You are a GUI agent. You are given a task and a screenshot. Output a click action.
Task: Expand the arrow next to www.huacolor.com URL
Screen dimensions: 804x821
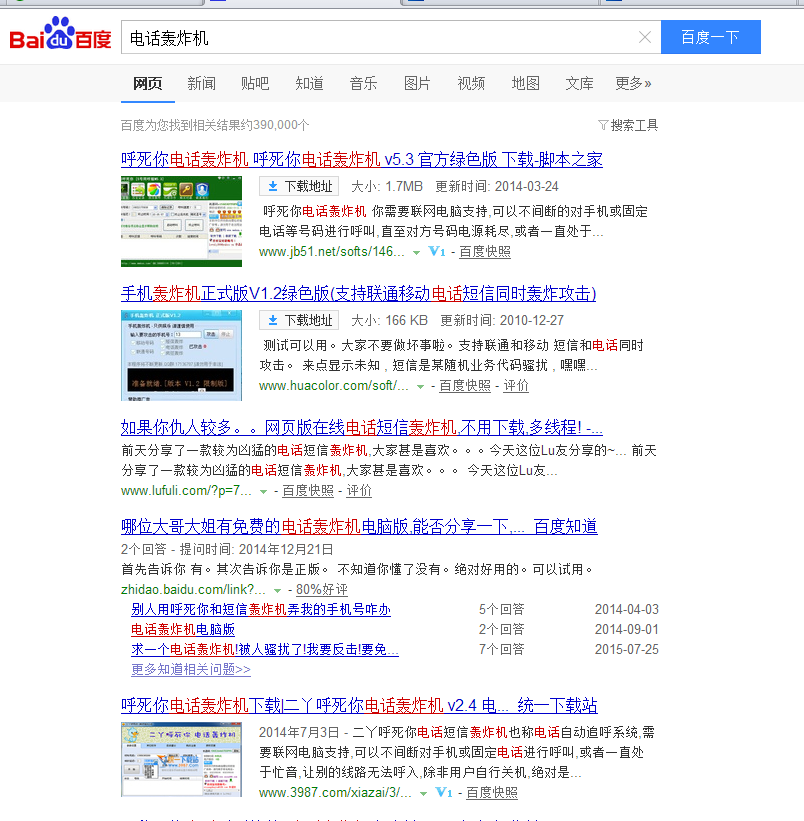click(420, 386)
